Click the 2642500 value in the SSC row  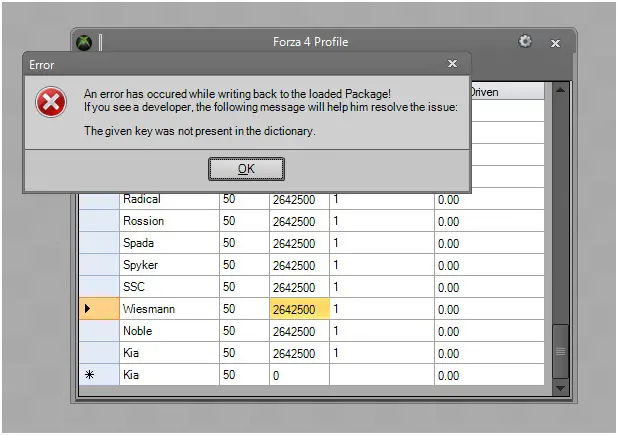click(x=294, y=288)
